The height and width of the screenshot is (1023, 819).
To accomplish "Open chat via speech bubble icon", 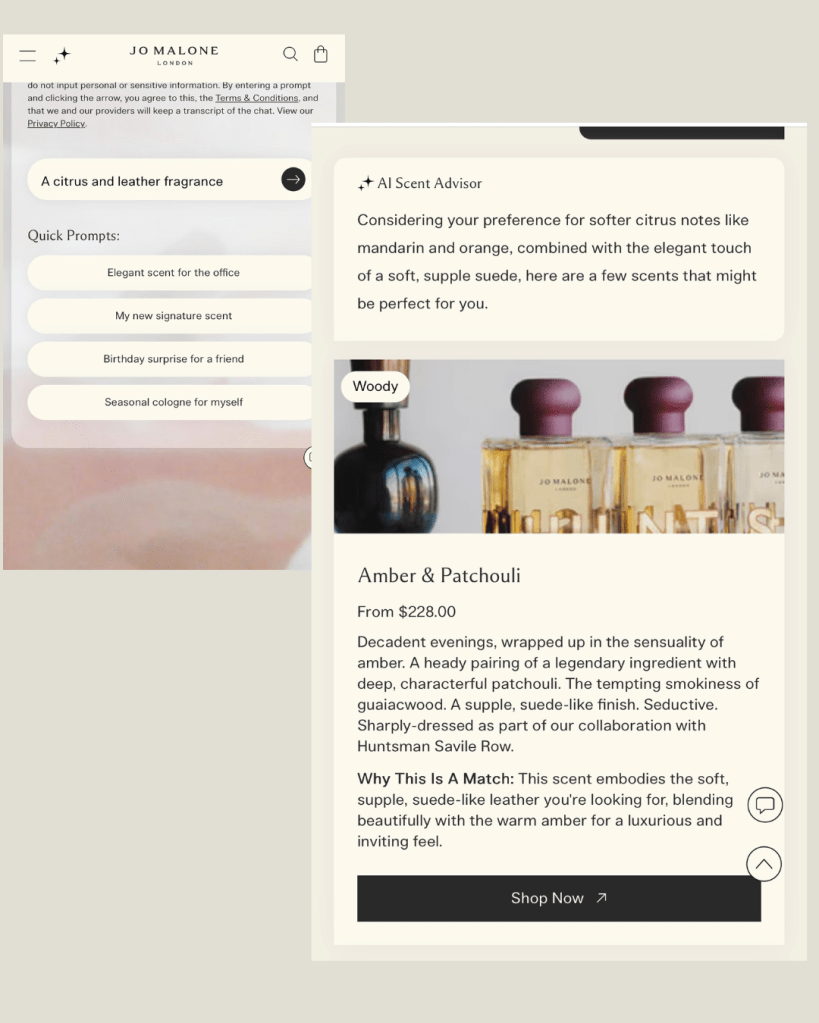I will point(765,804).
